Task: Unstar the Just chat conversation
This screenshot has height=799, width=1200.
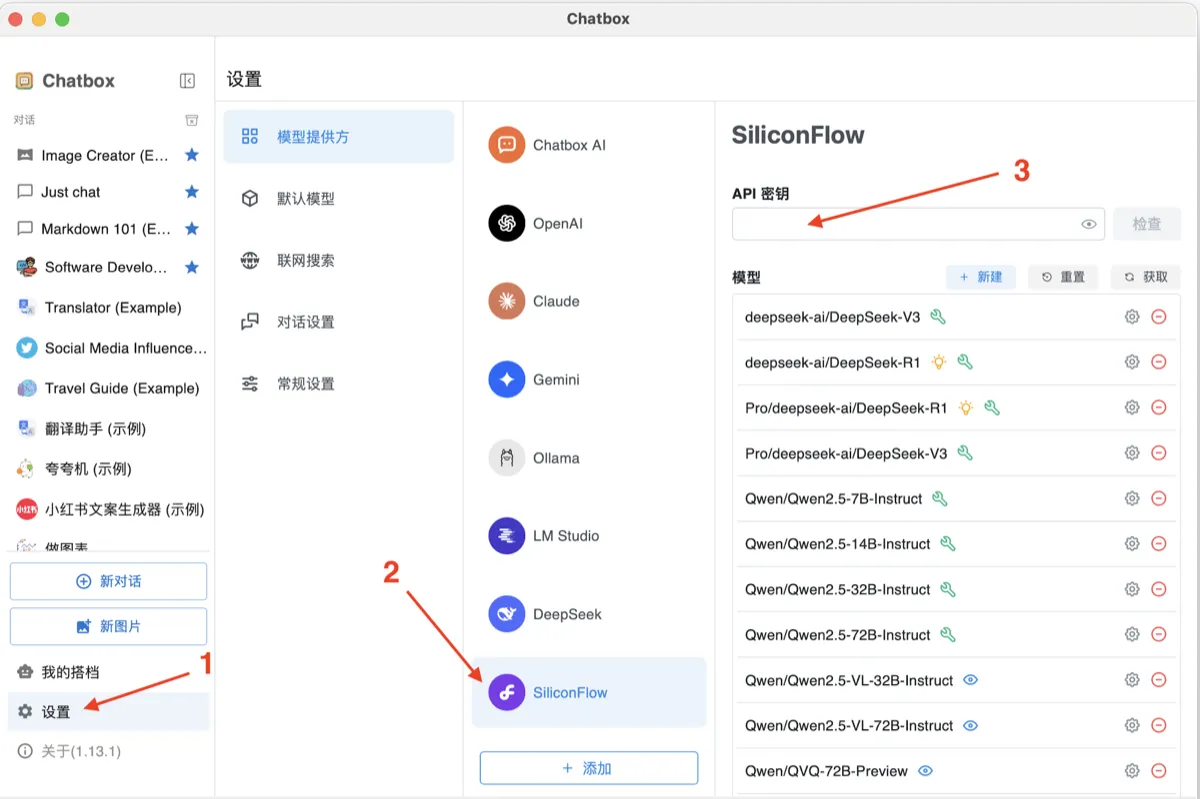Action: [192, 191]
